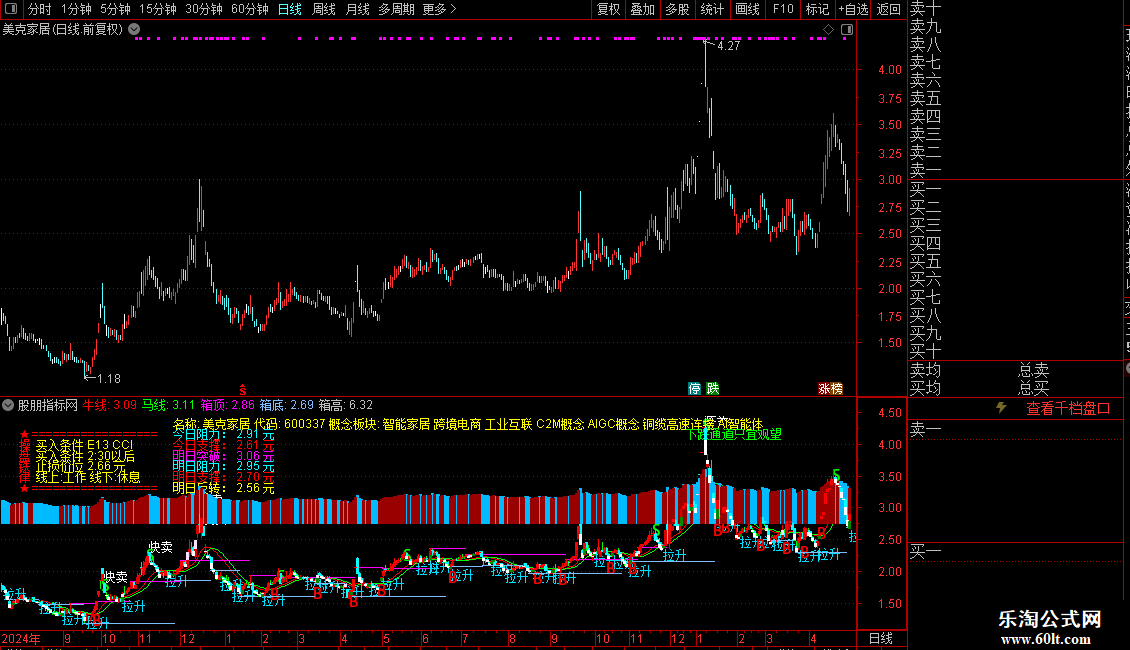Expand the 更多 periods menu

coord(440,9)
